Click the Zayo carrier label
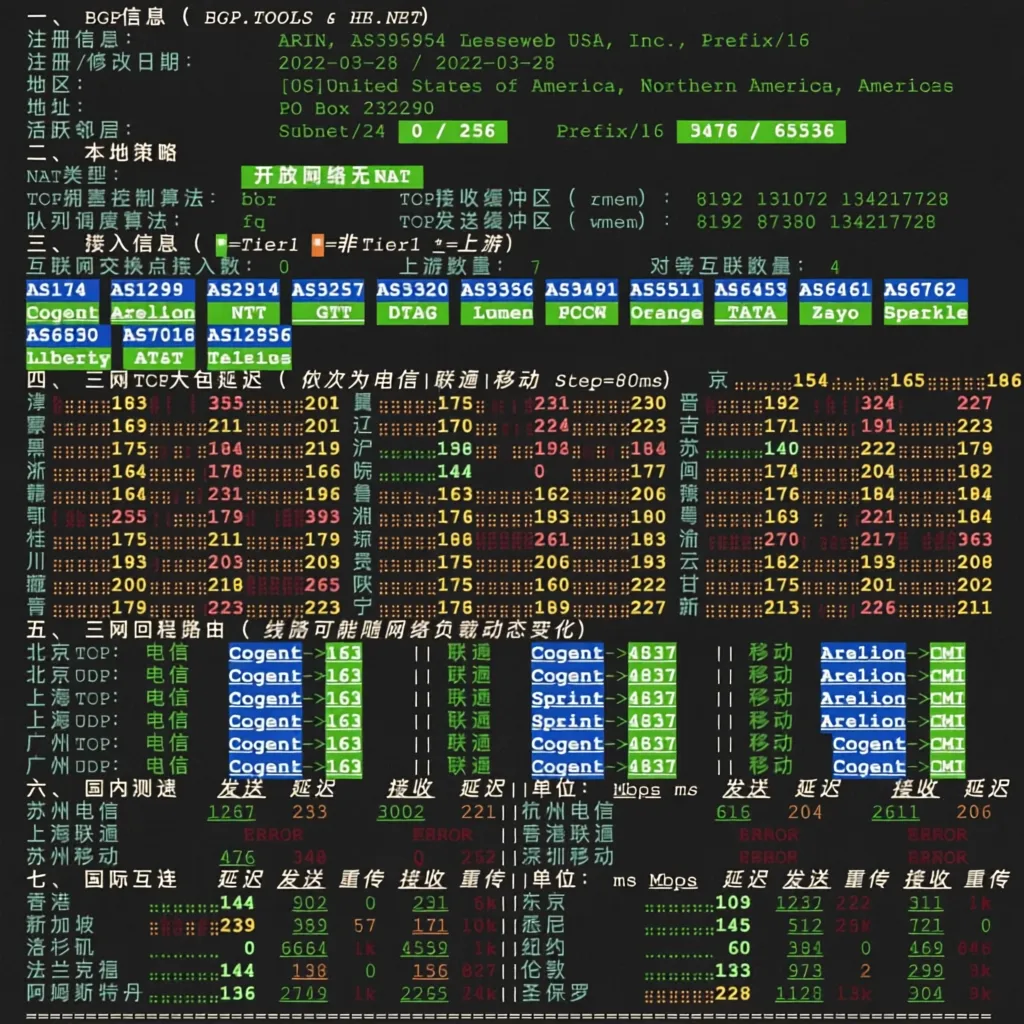Viewport: 1024px width, 1024px height. coord(835,313)
